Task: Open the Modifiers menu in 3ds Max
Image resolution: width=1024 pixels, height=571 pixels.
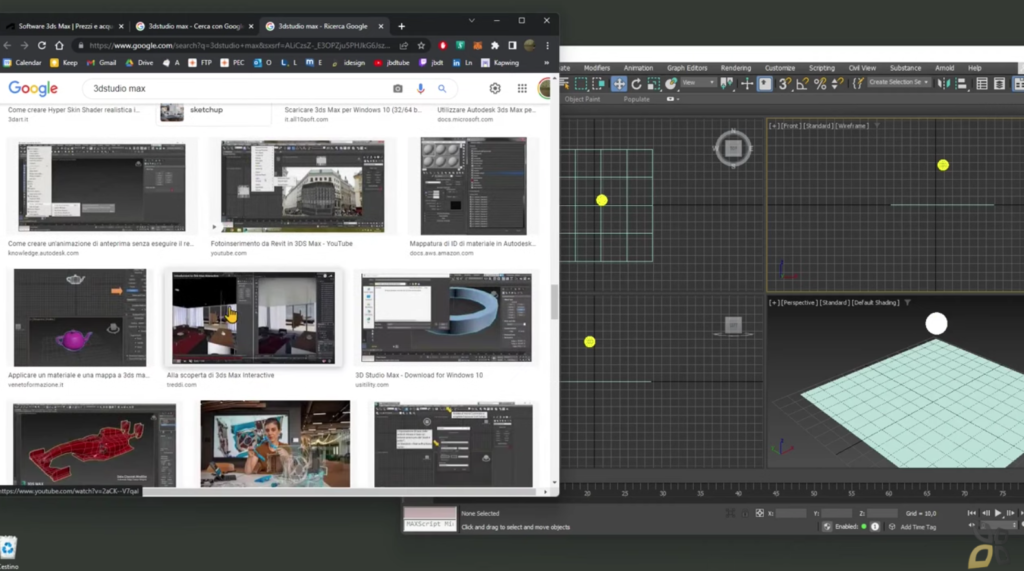Action: coord(597,68)
